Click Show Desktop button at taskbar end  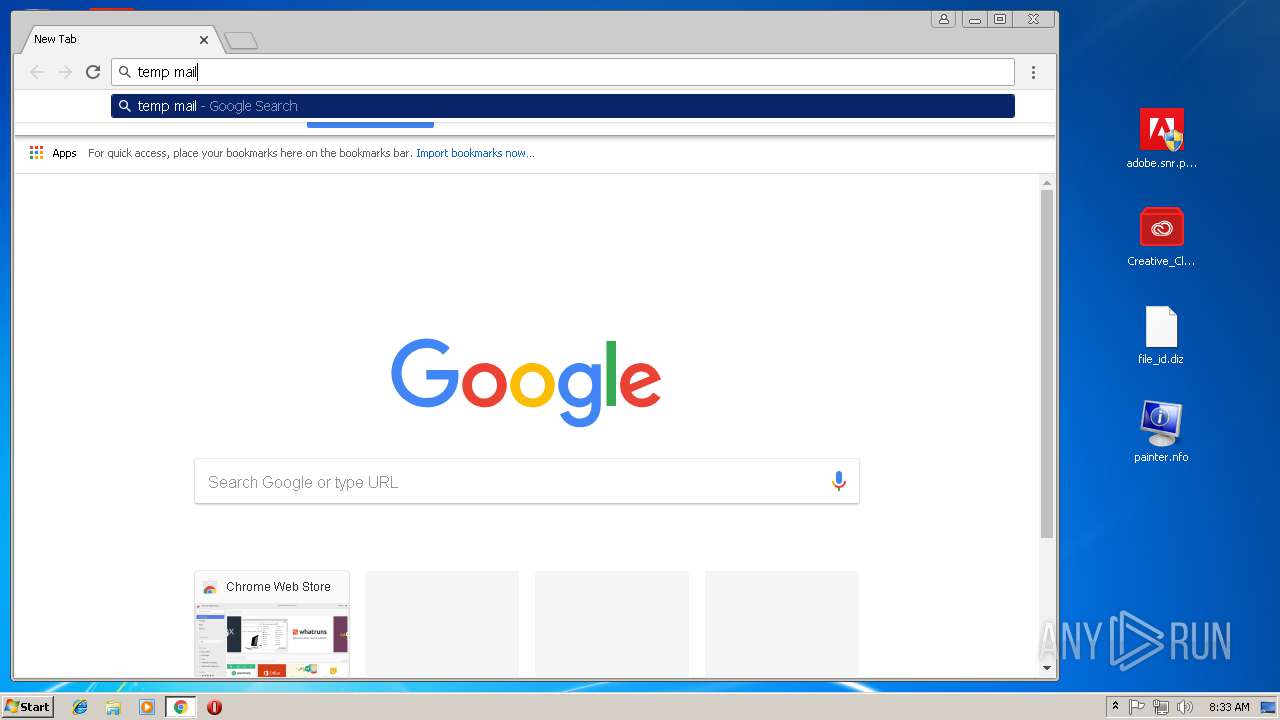click(1269, 707)
